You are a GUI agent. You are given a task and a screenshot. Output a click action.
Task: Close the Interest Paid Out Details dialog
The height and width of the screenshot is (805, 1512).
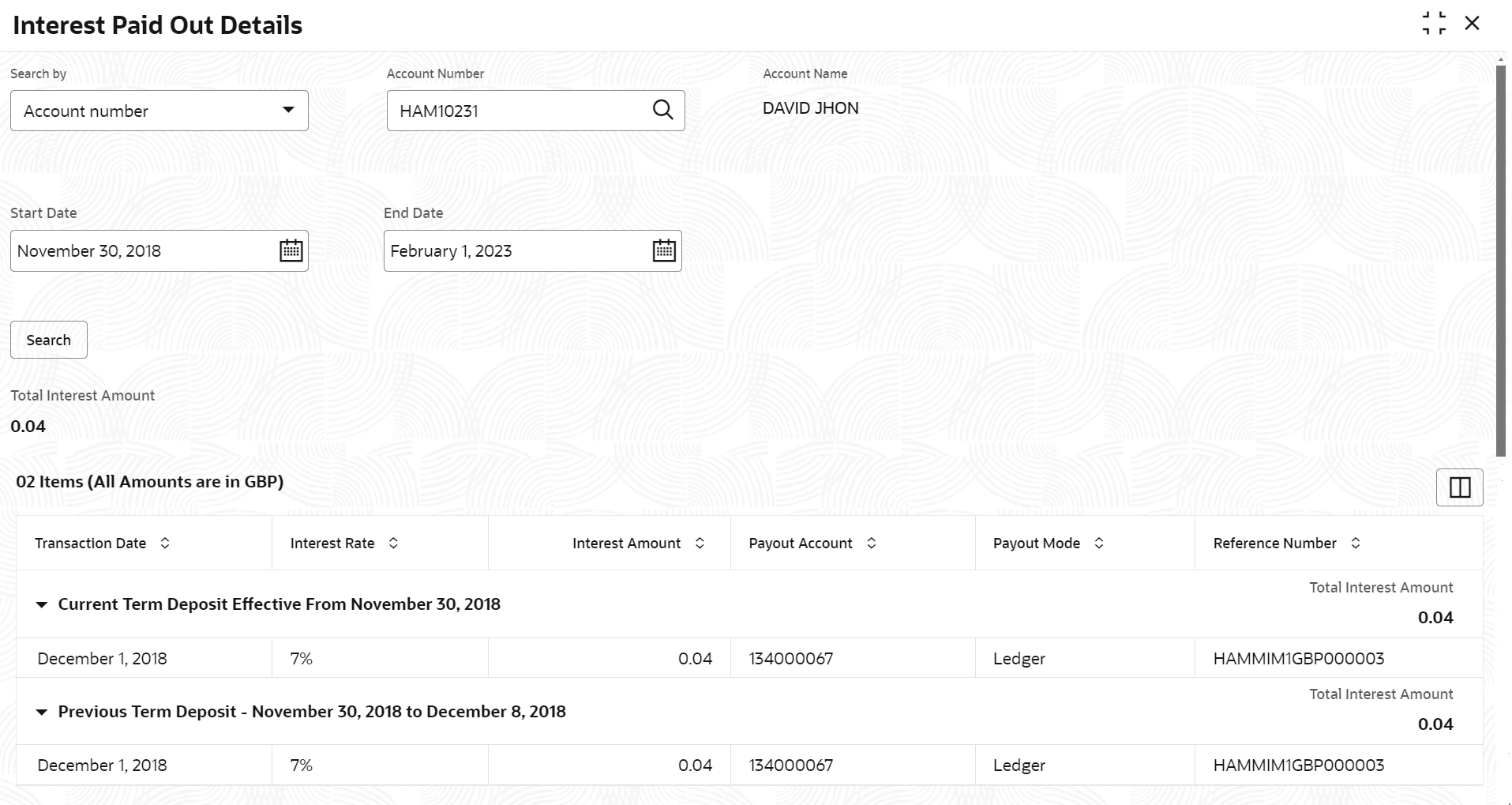pyautogui.click(x=1472, y=23)
